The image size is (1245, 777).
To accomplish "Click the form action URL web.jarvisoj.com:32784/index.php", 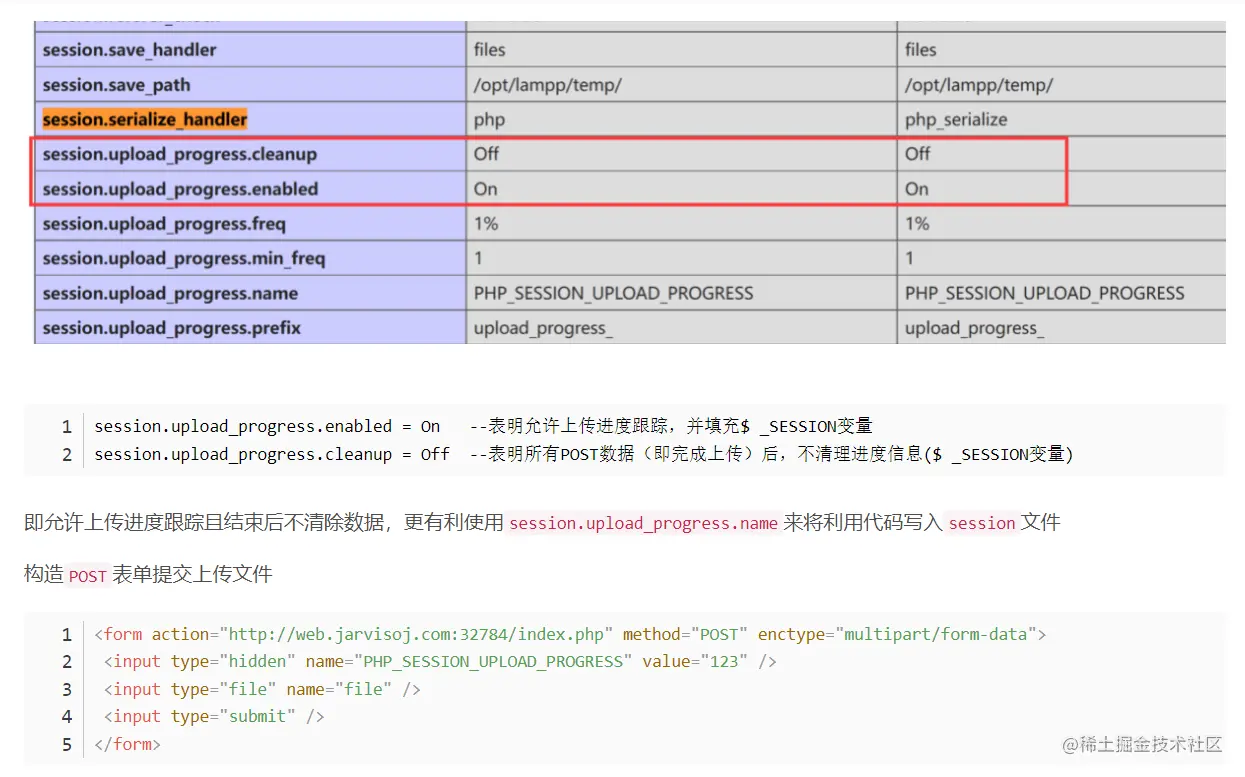I will point(417,635).
